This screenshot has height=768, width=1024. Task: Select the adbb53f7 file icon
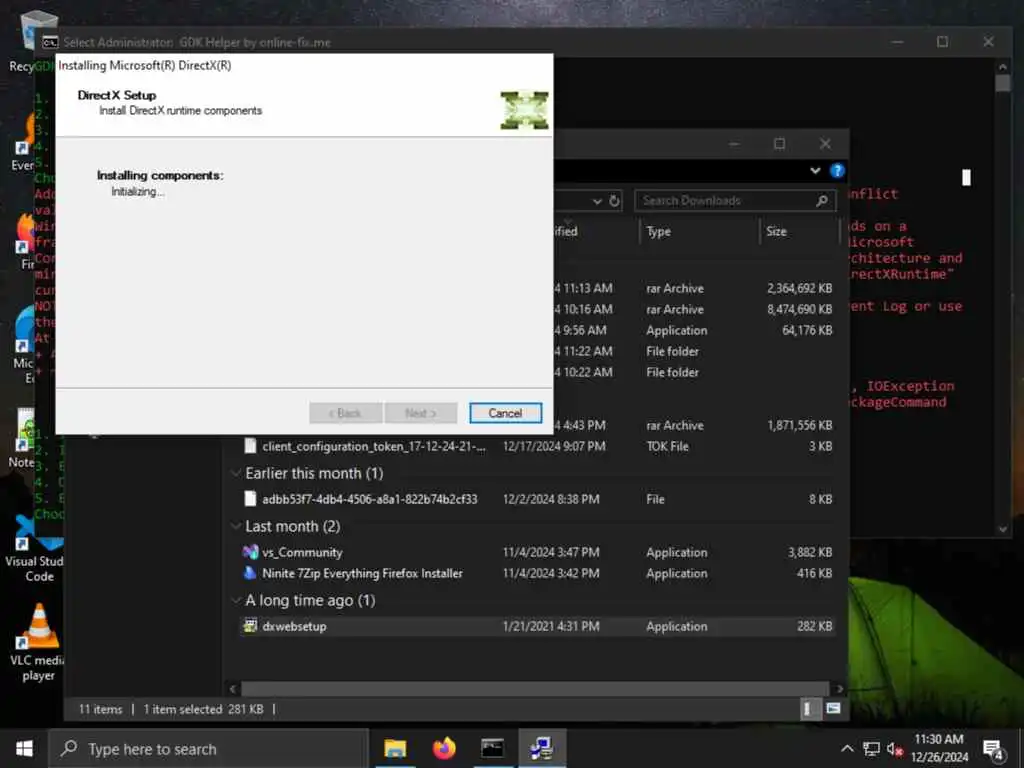point(249,498)
